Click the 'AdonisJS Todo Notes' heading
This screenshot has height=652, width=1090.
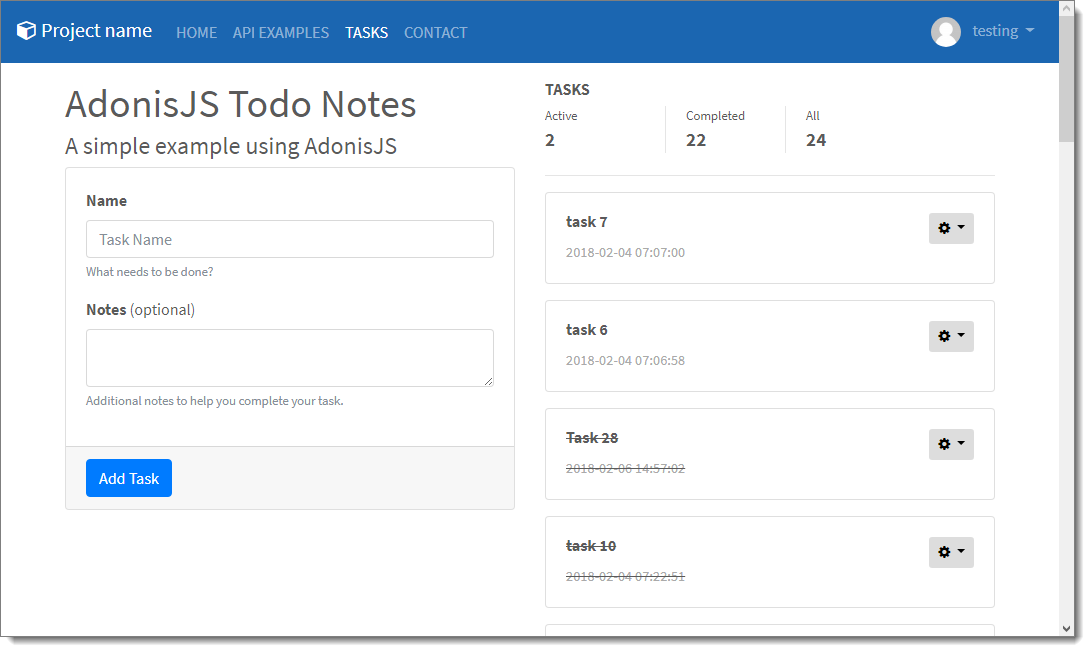[x=241, y=104]
